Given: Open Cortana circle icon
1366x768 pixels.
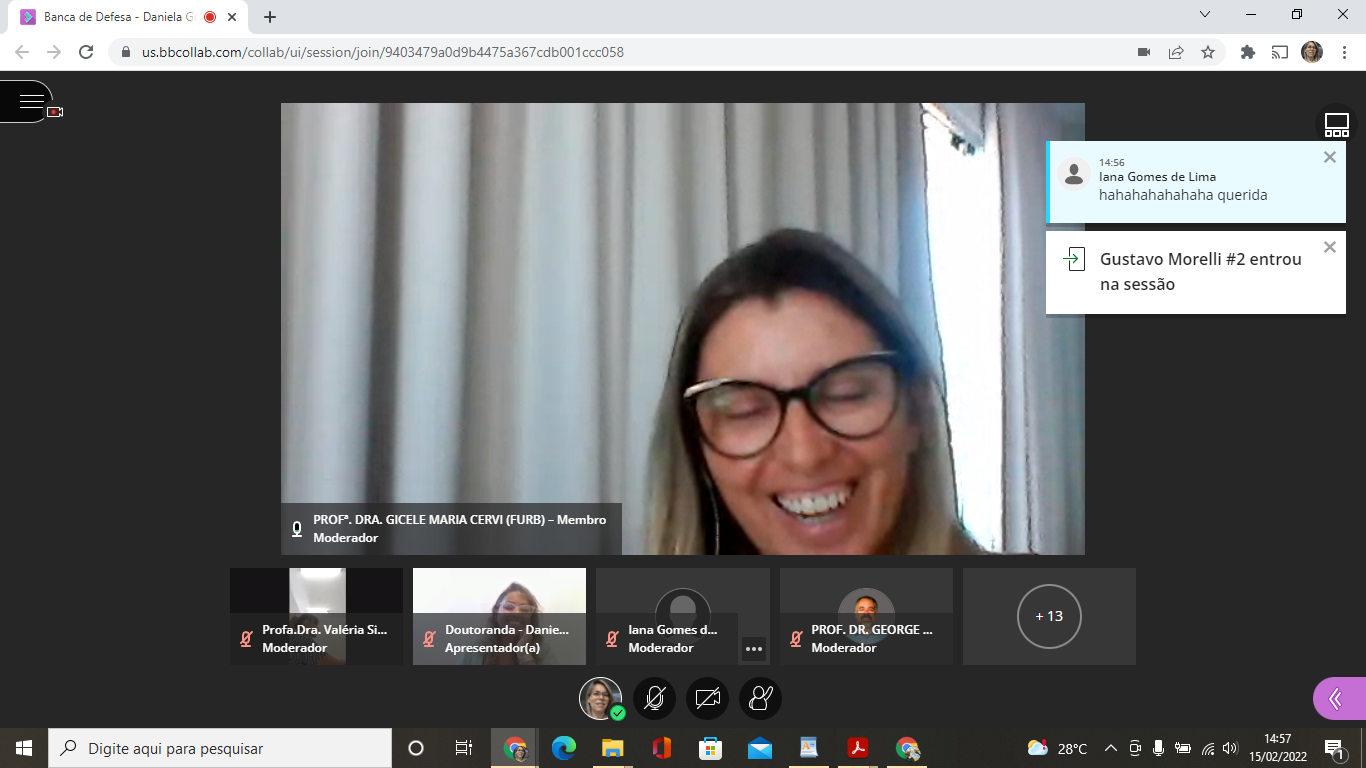Looking at the screenshot, I should coord(416,748).
